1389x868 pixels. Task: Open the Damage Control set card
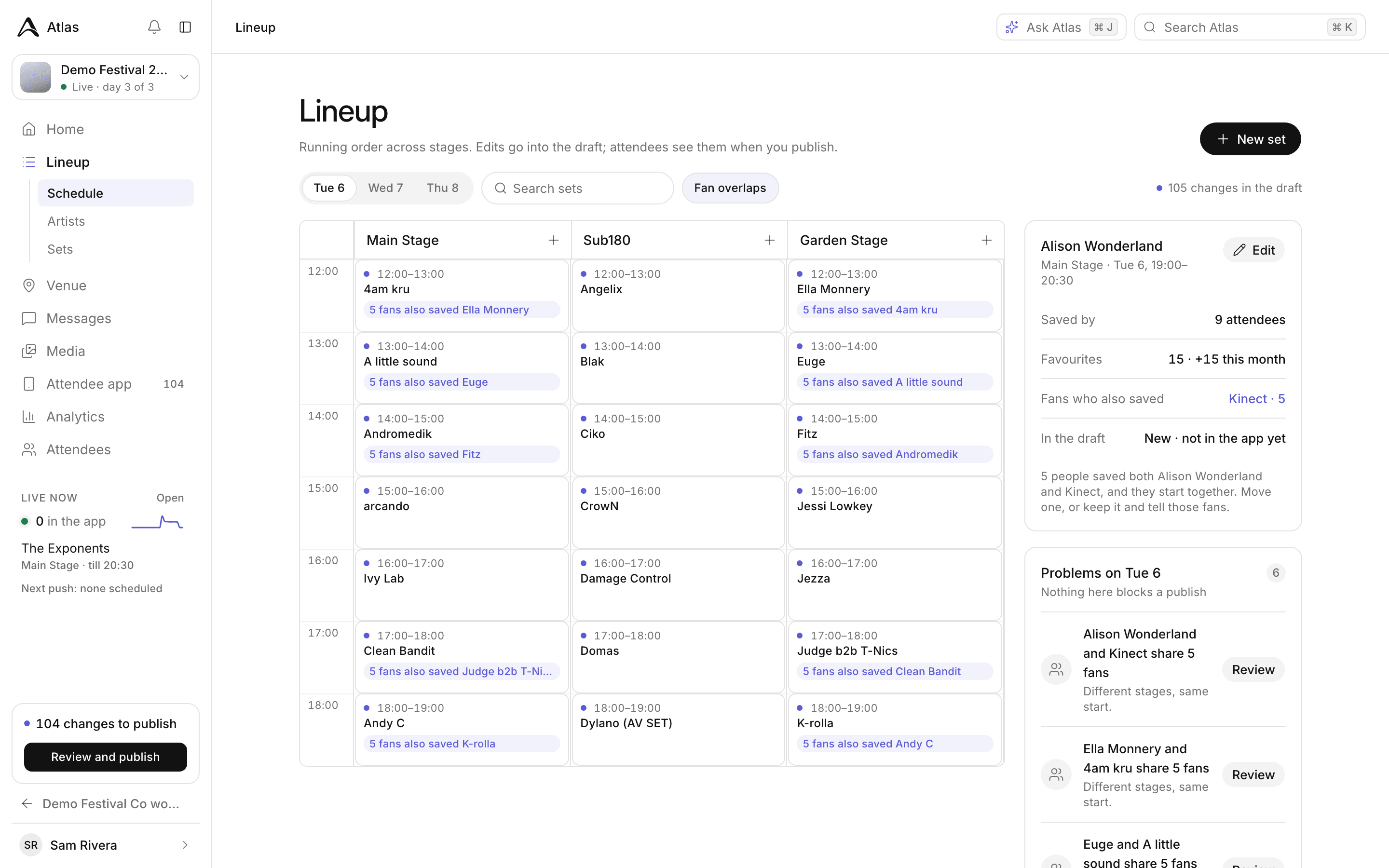coord(678,584)
